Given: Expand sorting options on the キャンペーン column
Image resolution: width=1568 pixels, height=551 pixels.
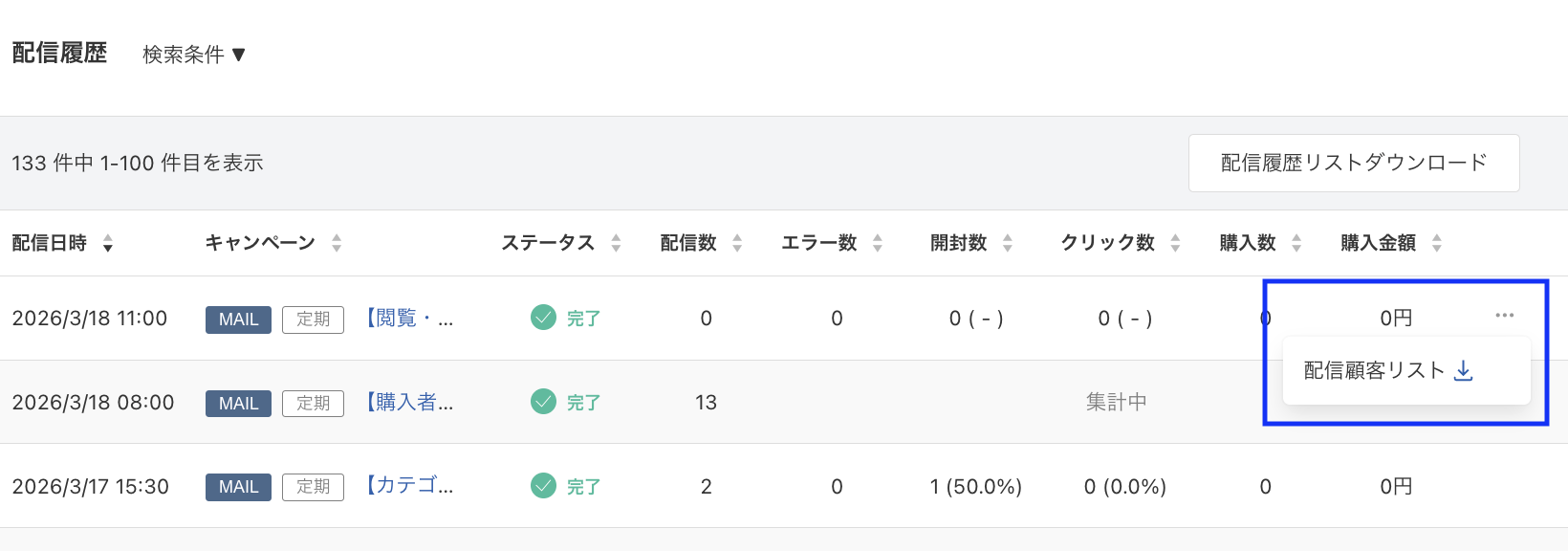Looking at the screenshot, I should pyautogui.click(x=337, y=243).
